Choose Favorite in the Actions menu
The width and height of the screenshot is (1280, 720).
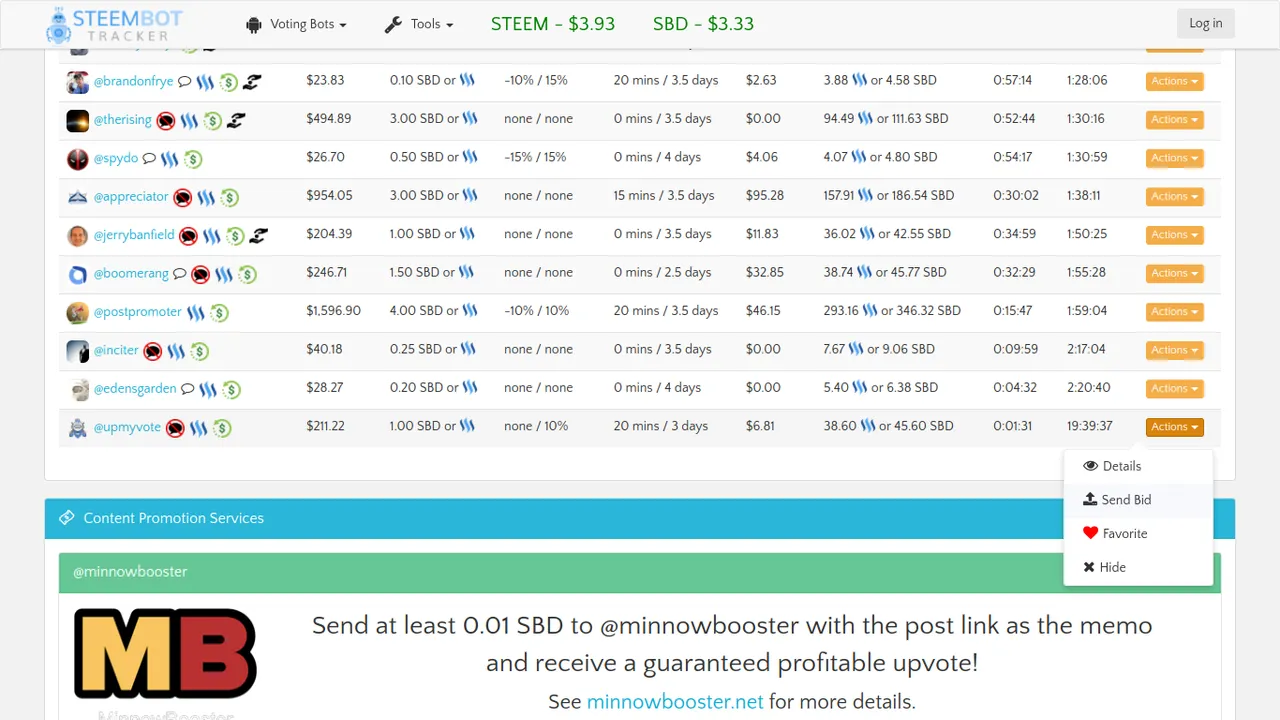[x=1138, y=534]
